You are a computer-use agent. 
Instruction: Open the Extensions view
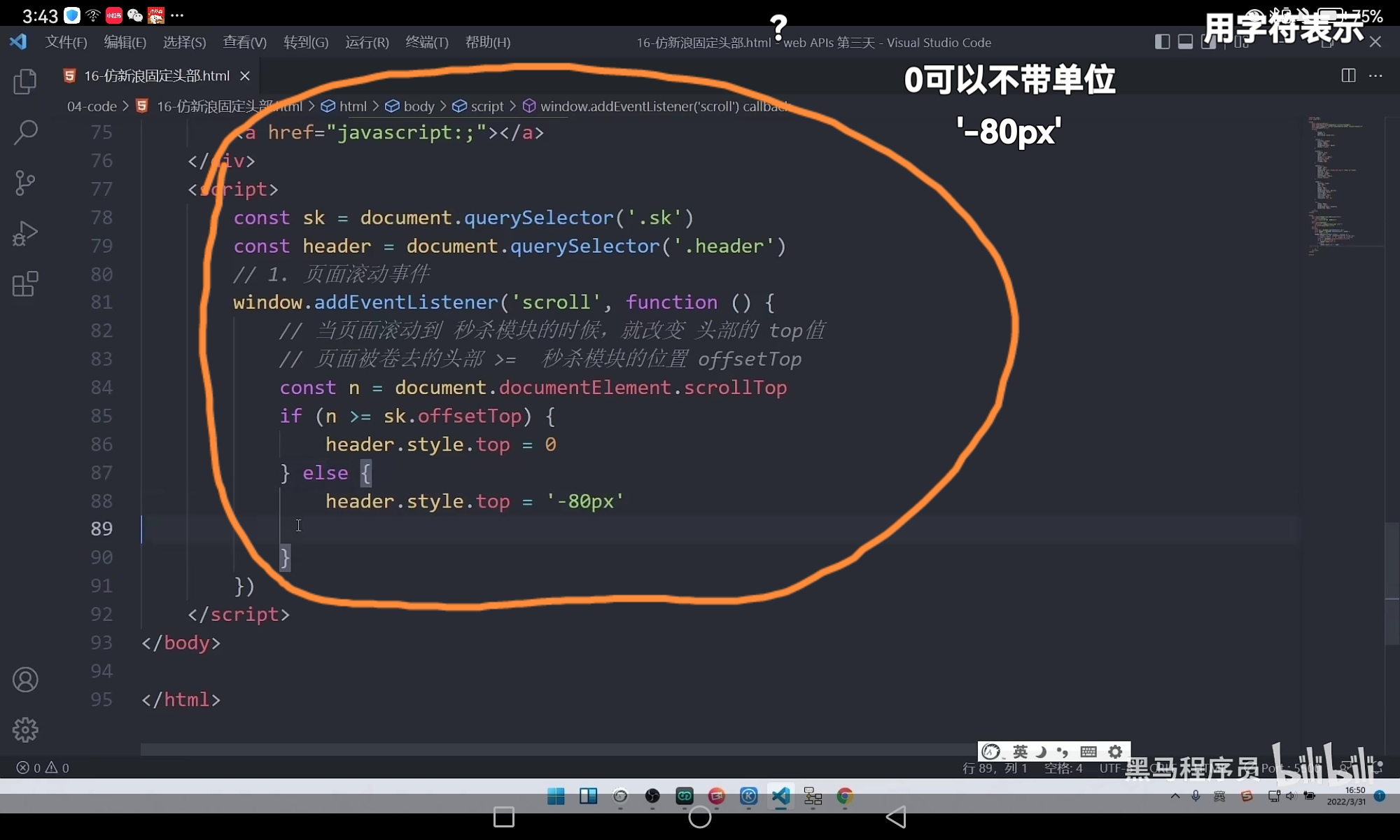coord(24,283)
